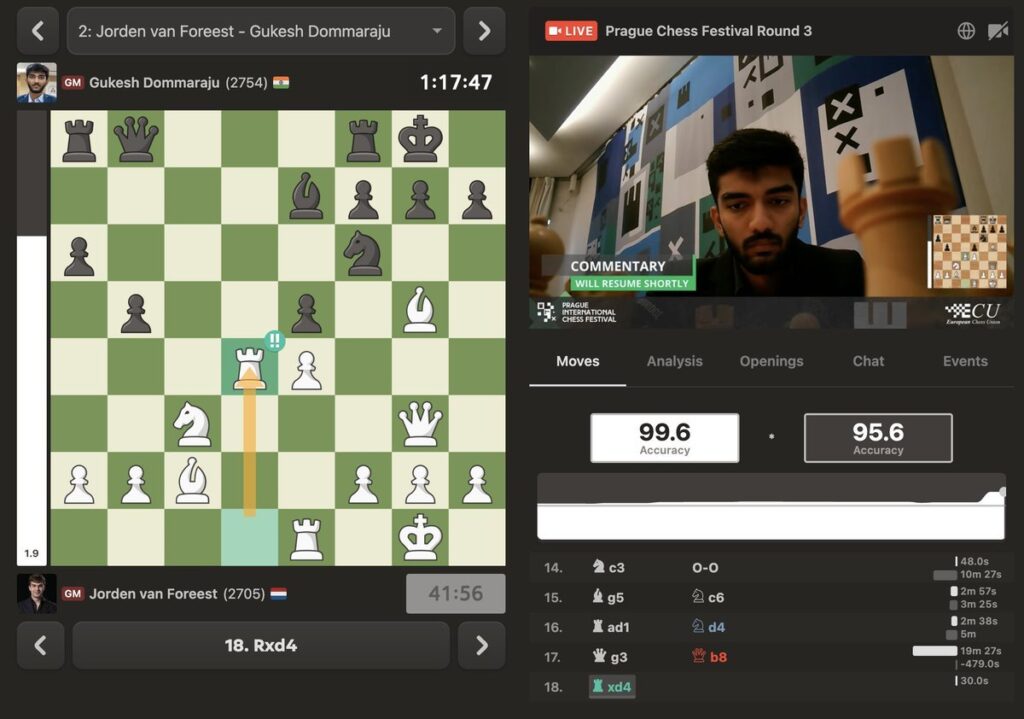Step forward one move with bottom-right arrow
Image resolution: width=1024 pixels, height=719 pixels.
(481, 645)
